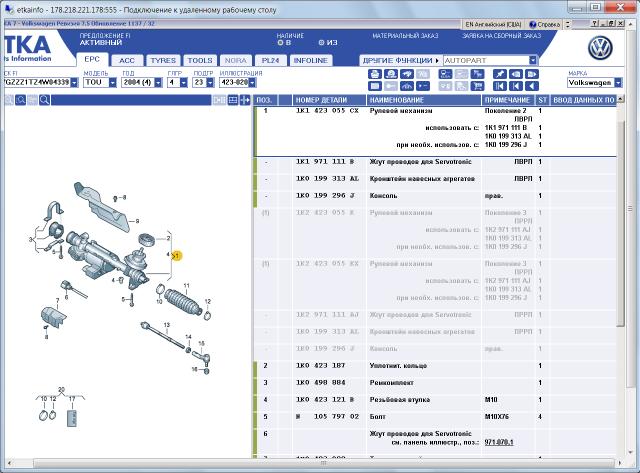Viewport: 640px width, 473px height.
Task: Switch to the EPC tab
Action: point(92,60)
